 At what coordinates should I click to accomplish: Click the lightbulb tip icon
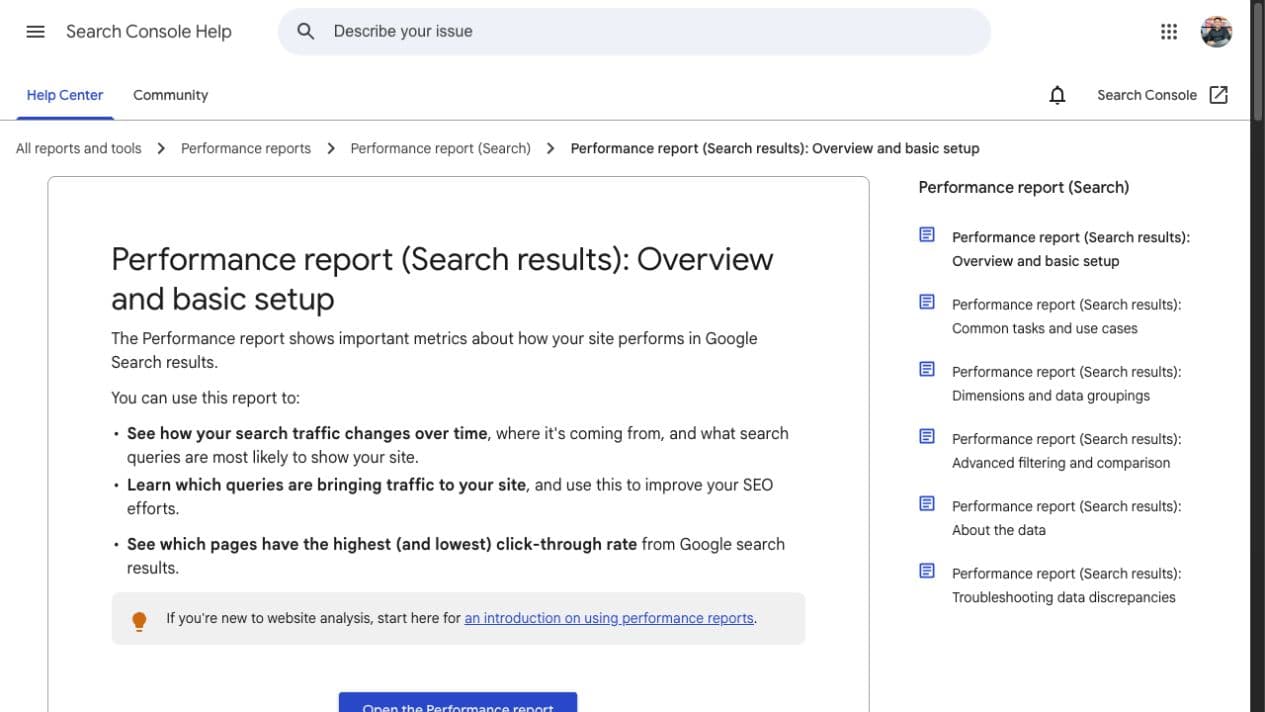[x=139, y=621]
